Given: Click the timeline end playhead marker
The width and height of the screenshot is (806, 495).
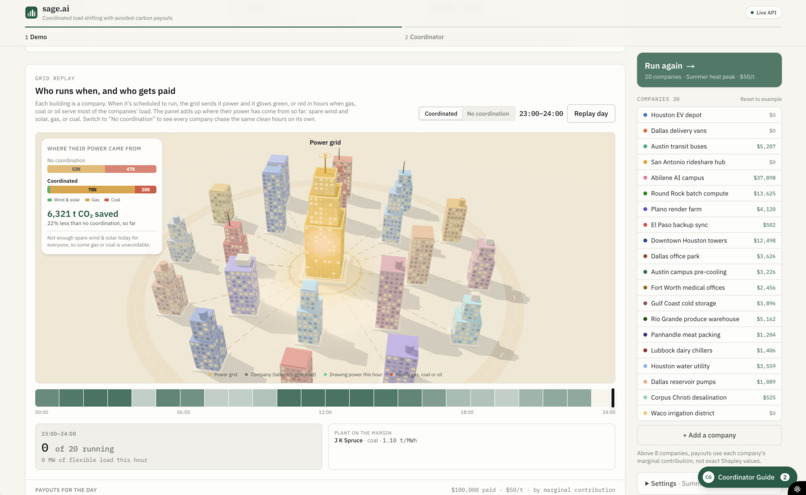Looking at the screenshot, I should click(613, 398).
